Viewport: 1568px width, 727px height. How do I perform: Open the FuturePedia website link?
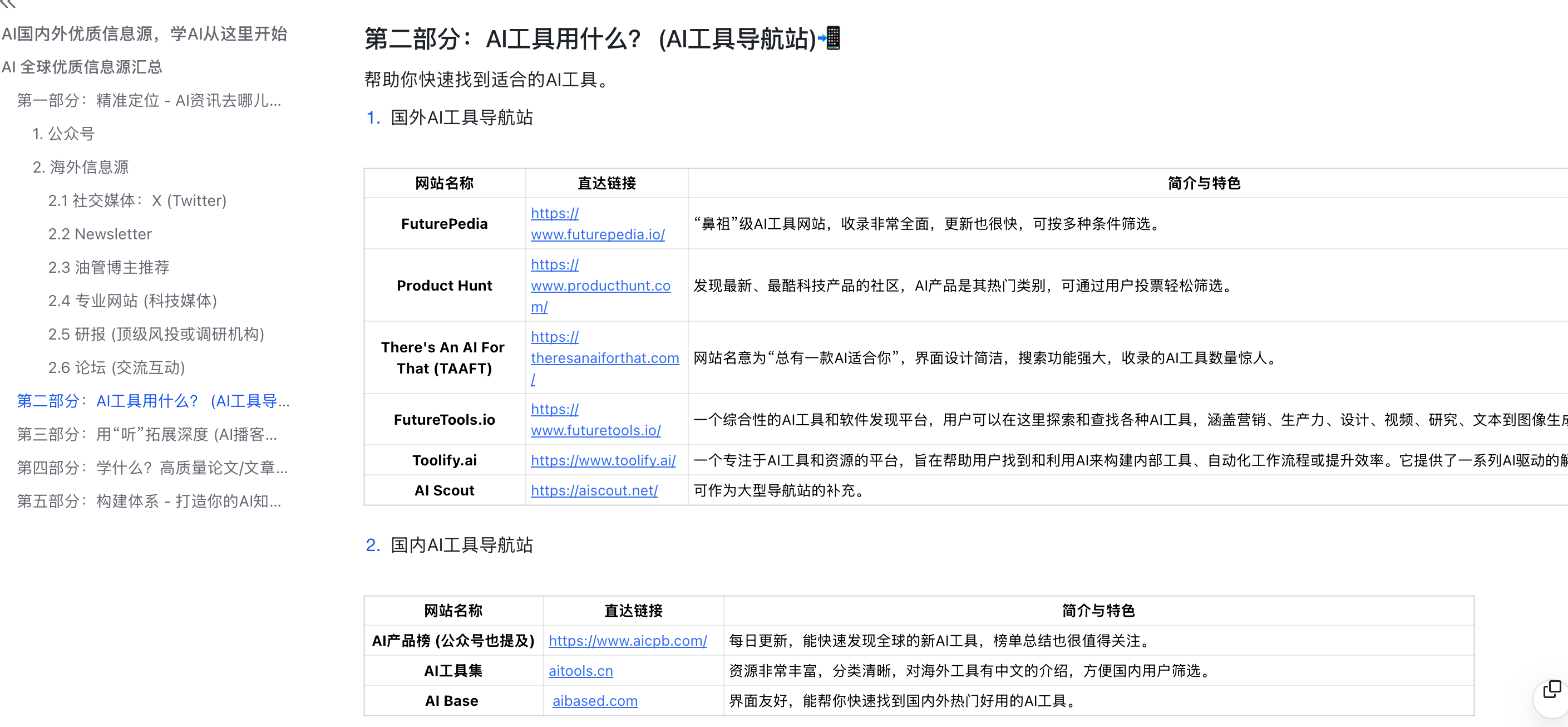pyautogui.click(x=597, y=234)
